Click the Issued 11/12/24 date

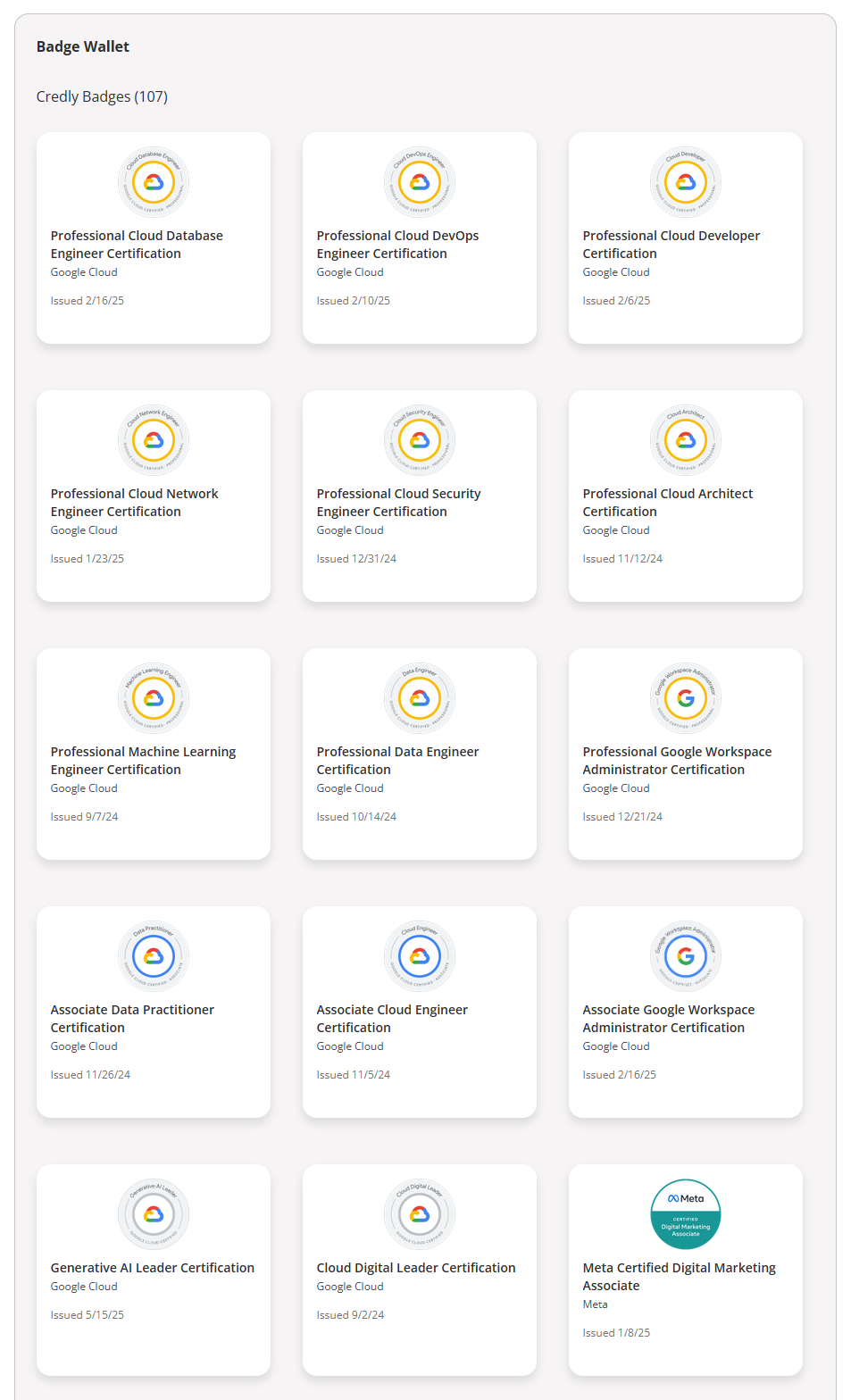(x=622, y=559)
